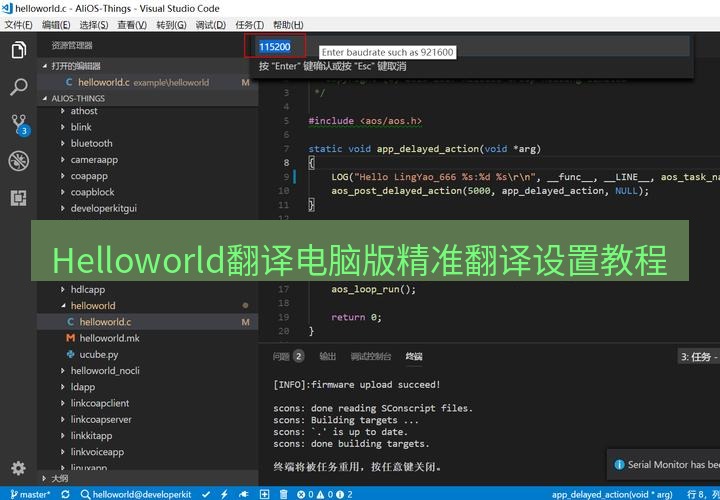Open the Debug view in activity bar
The height and width of the screenshot is (500, 720).
pos(18,161)
